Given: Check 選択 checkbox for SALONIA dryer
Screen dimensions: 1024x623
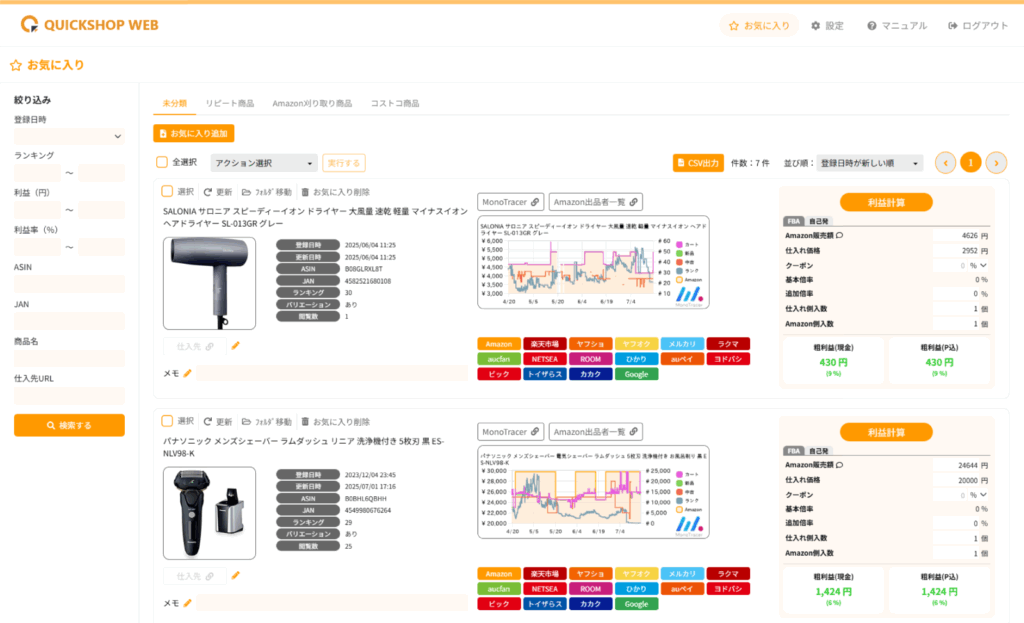Looking at the screenshot, I should (x=167, y=191).
